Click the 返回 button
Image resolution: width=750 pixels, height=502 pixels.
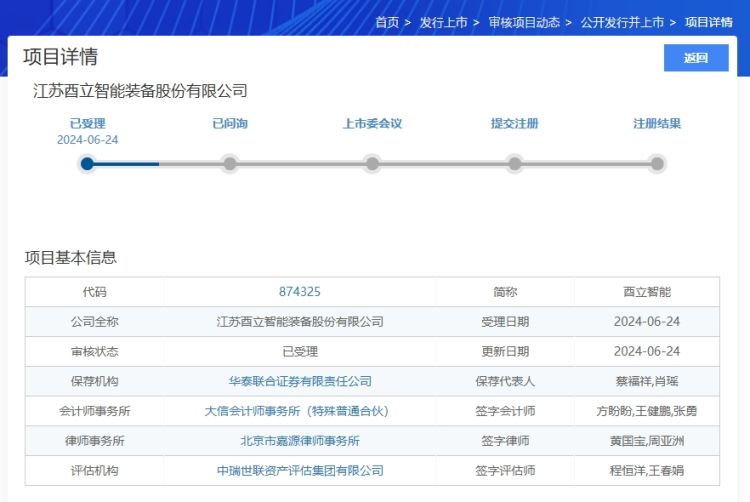pyautogui.click(x=696, y=58)
